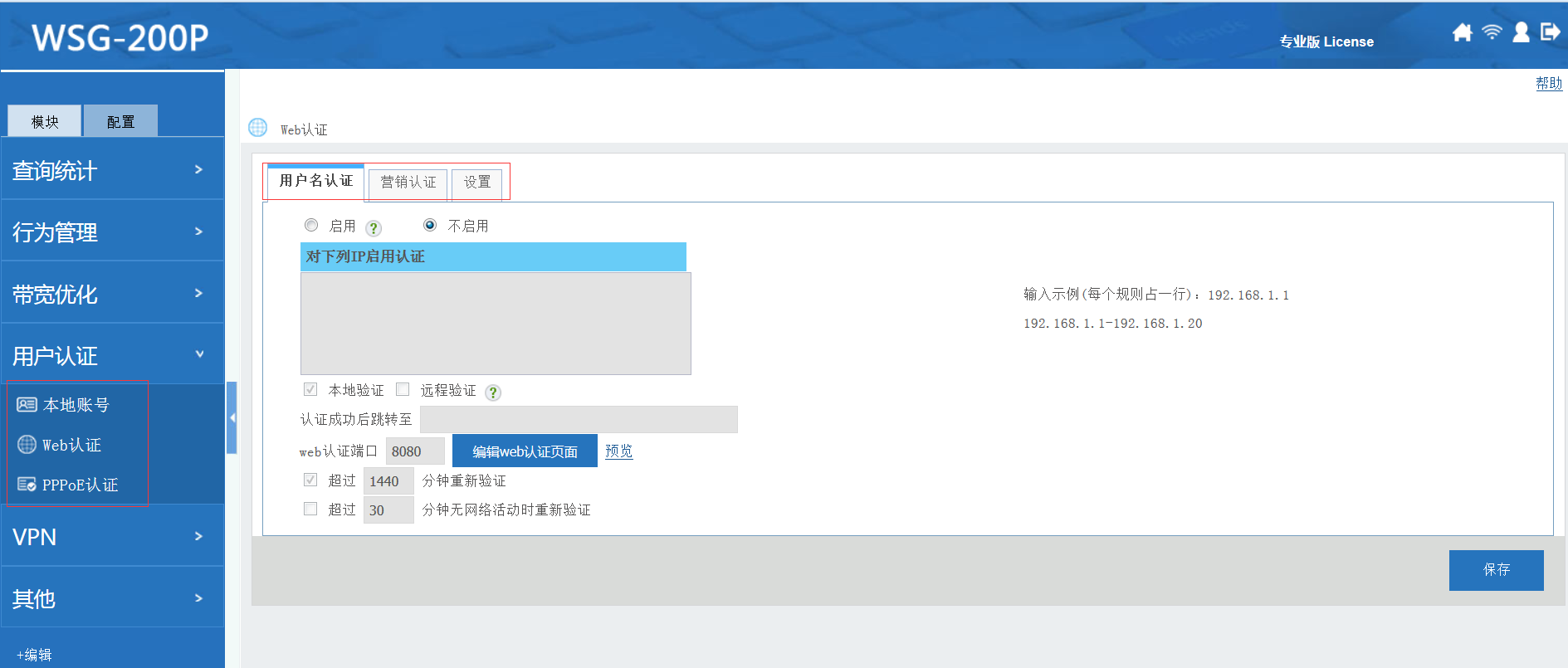Open PPPoE认证 in the sidebar
The image size is (1568, 668).
pos(80,485)
